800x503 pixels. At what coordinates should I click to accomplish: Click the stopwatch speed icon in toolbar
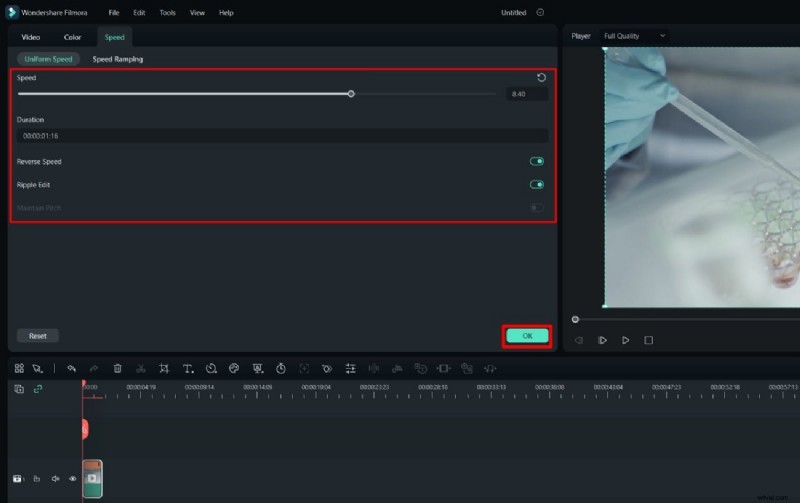click(281, 368)
